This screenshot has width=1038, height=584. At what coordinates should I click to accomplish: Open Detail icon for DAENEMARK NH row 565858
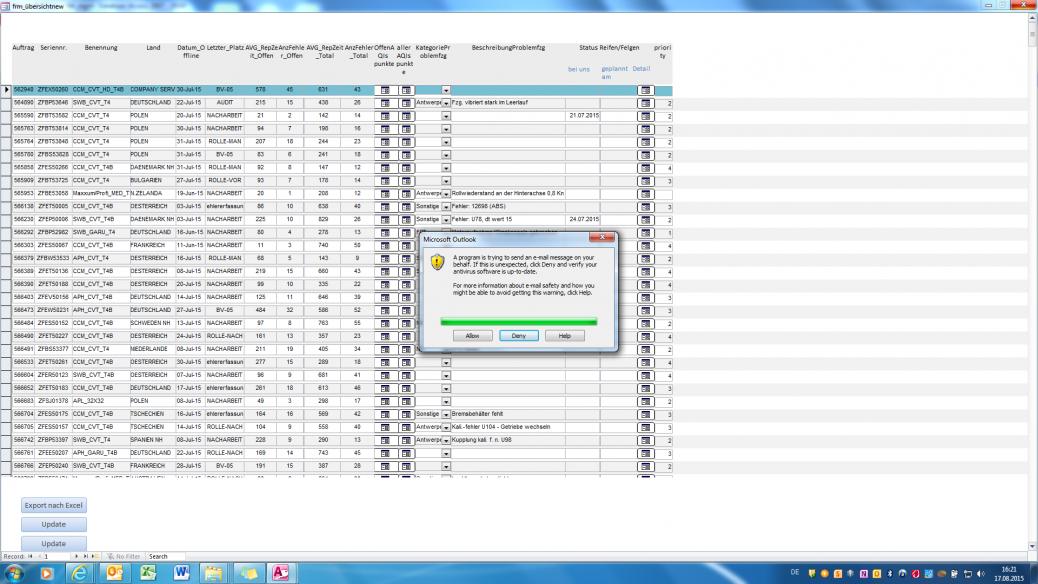(645, 168)
